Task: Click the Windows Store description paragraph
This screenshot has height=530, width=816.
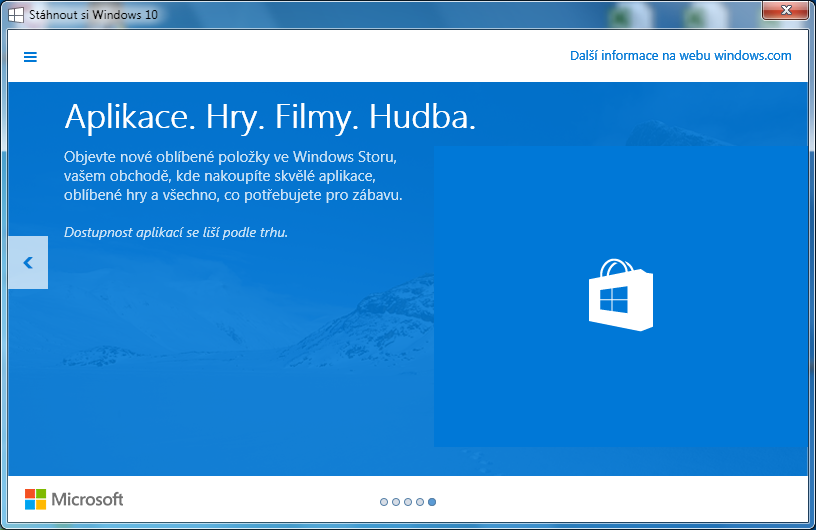Action: click(x=233, y=176)
